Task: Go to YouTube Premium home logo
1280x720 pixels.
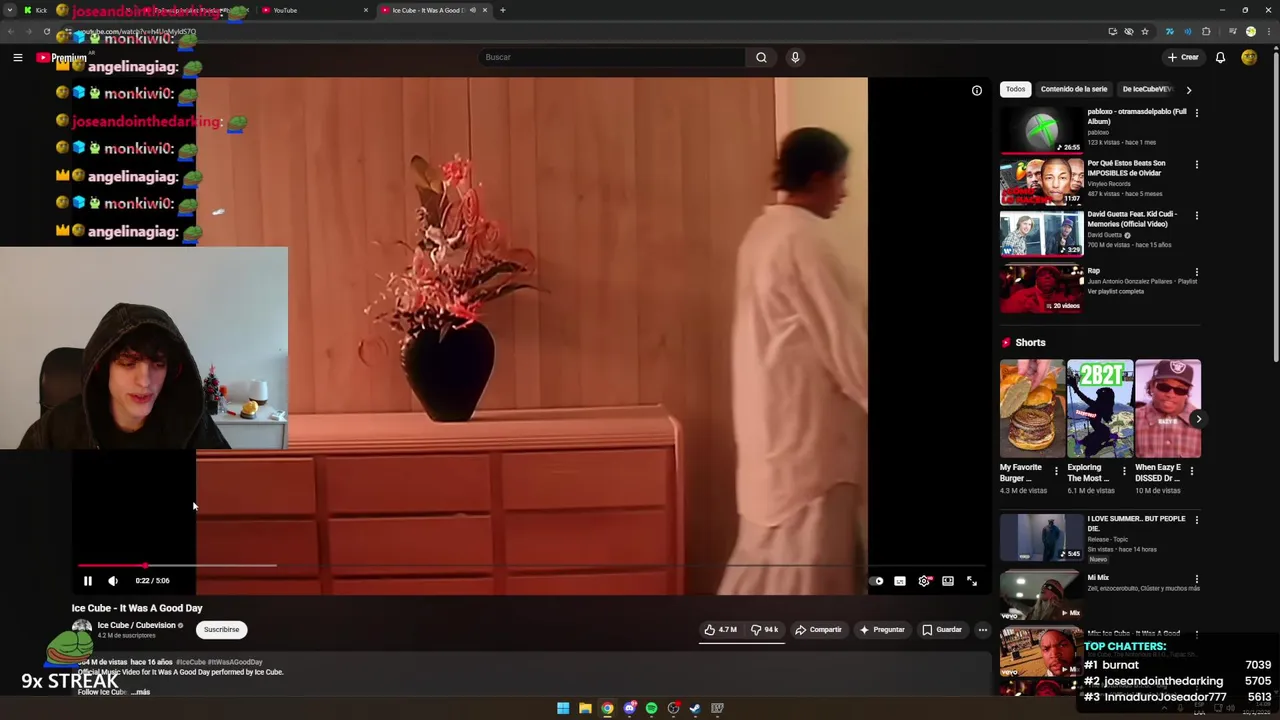Action: click(62, 58)
